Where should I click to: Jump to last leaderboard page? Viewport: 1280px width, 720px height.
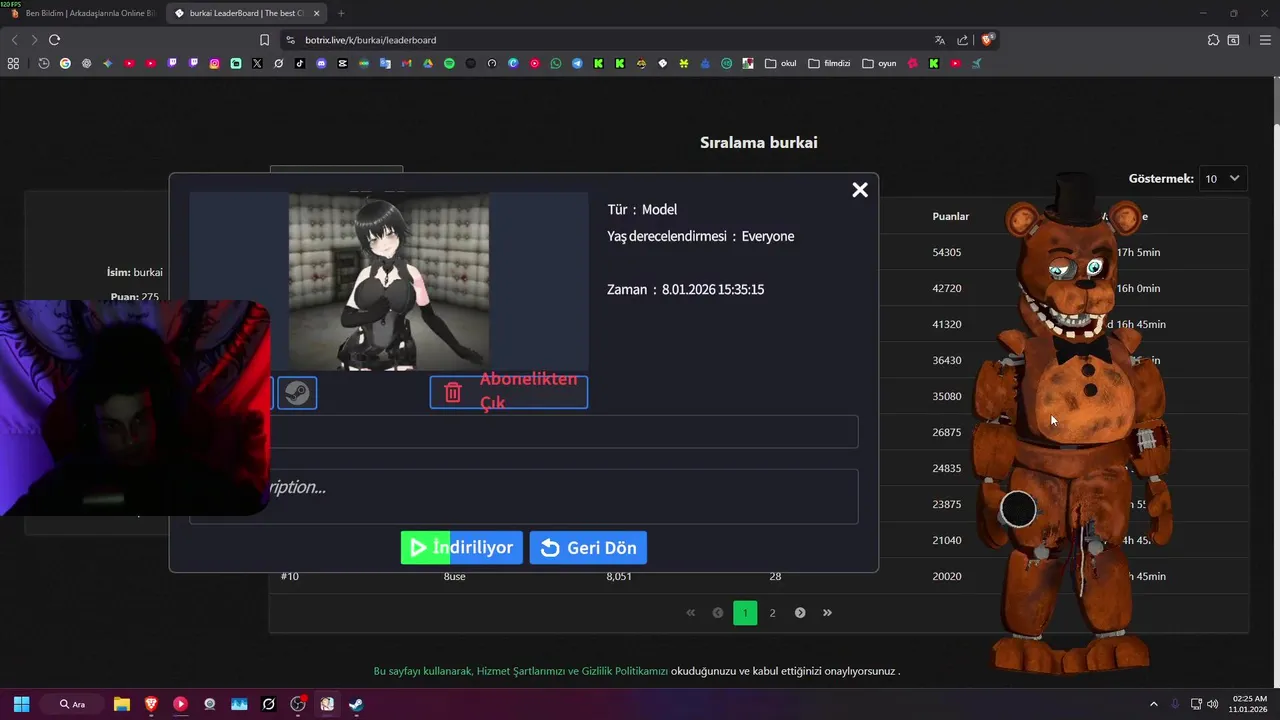[827, 613]
